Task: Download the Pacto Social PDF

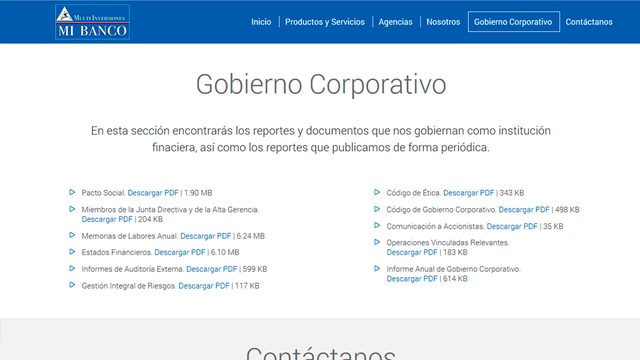Action: tap(153, 193)
